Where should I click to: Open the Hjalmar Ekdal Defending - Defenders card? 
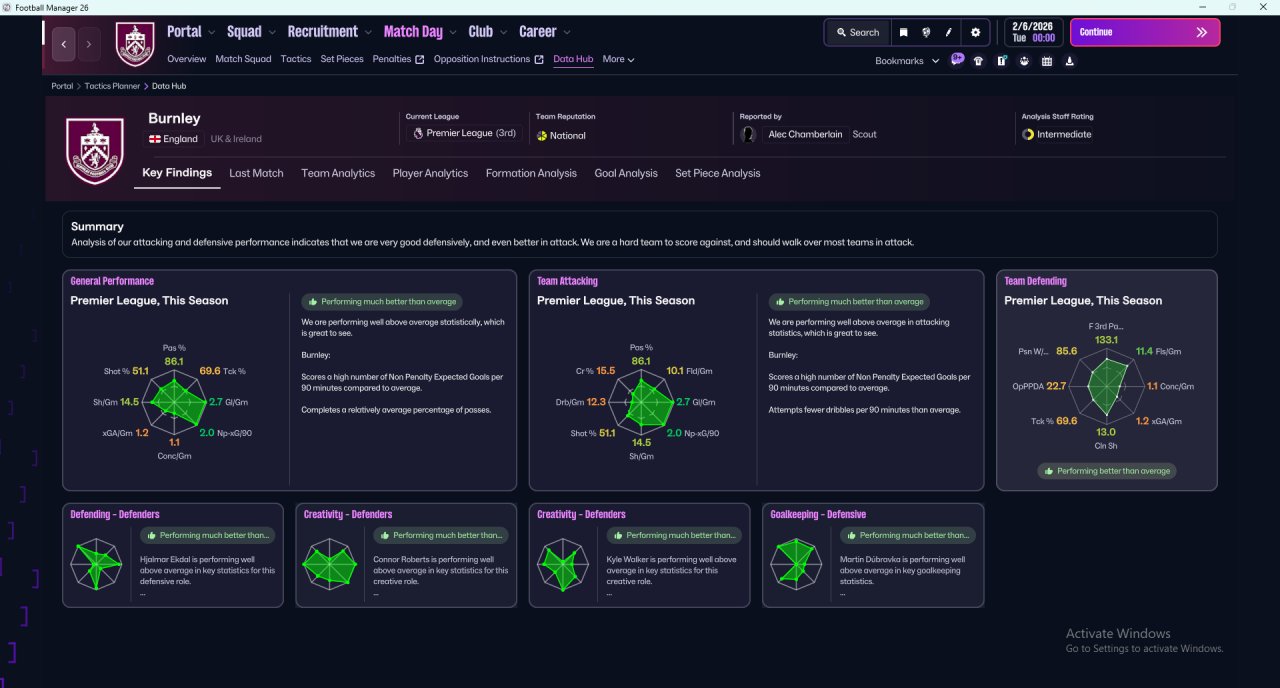click(x=172, y=555)
